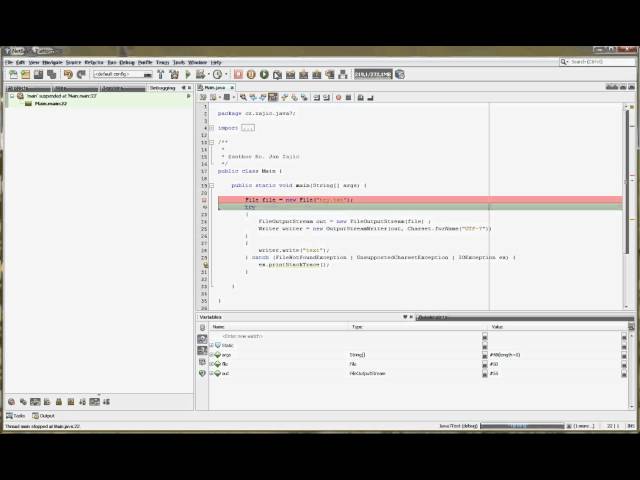Viewport: 640px width, 480px height.
Task: Select the Main.java editor tab
Action: point(214,88)
